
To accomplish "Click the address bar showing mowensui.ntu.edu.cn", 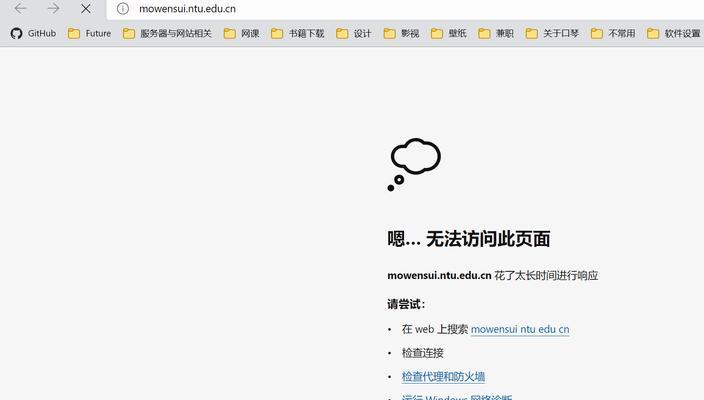I will pos(405,9).
